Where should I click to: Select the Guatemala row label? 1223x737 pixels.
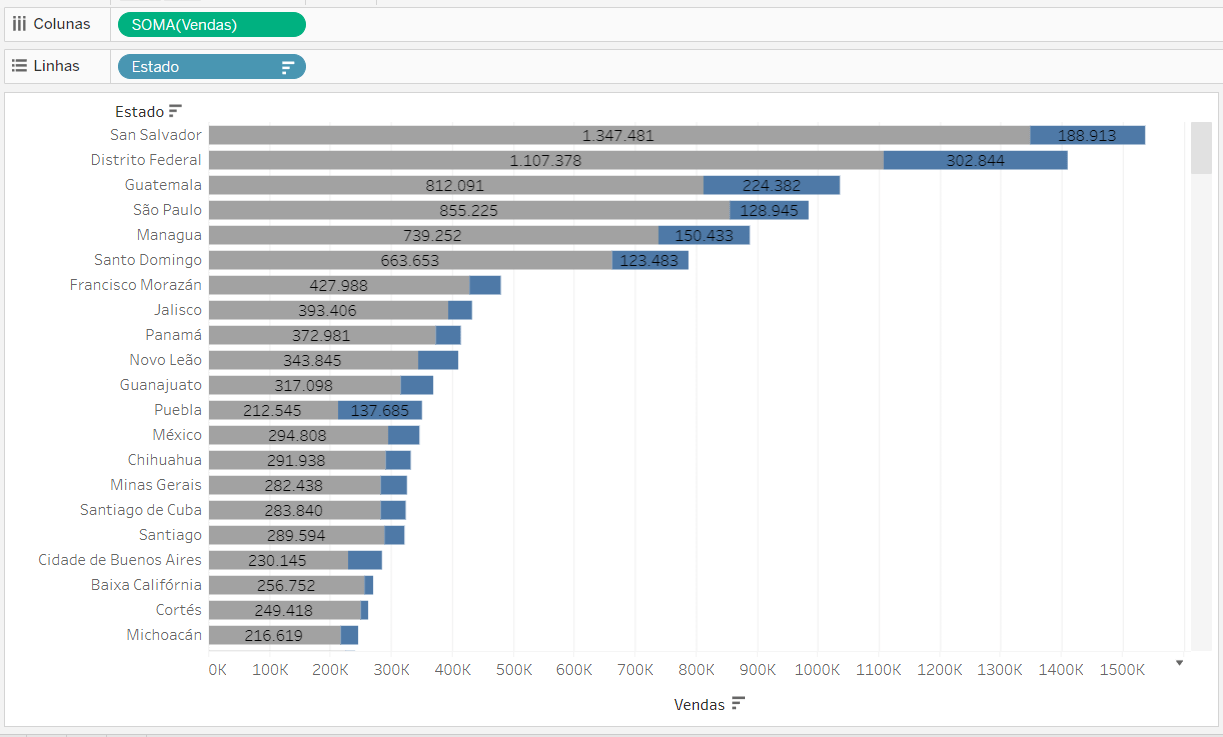[163, 185]
